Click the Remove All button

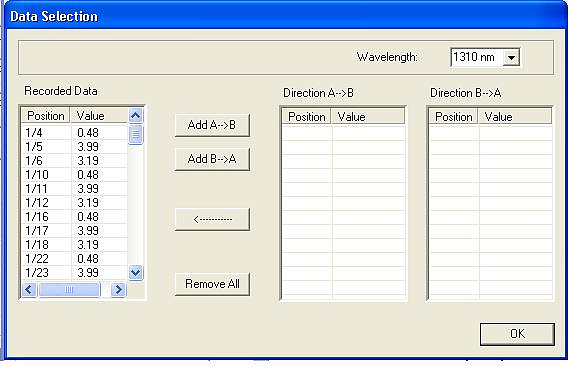212,284
